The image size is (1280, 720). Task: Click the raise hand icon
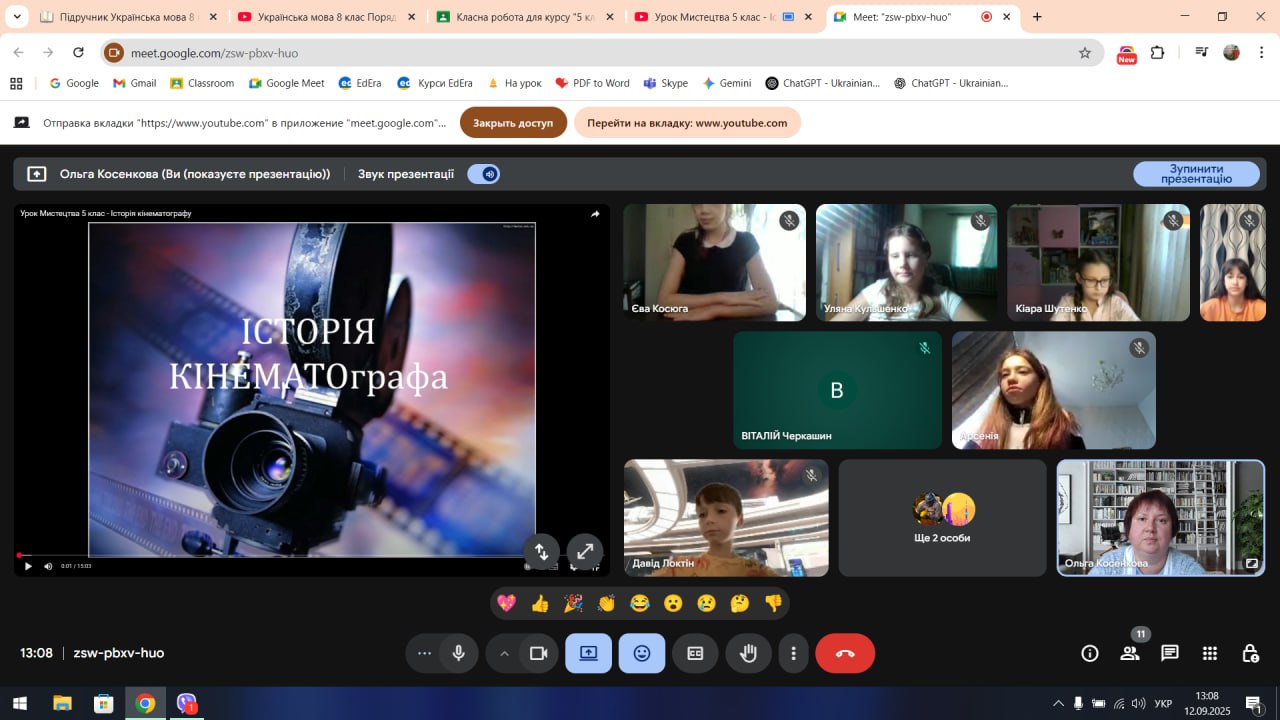748,653
